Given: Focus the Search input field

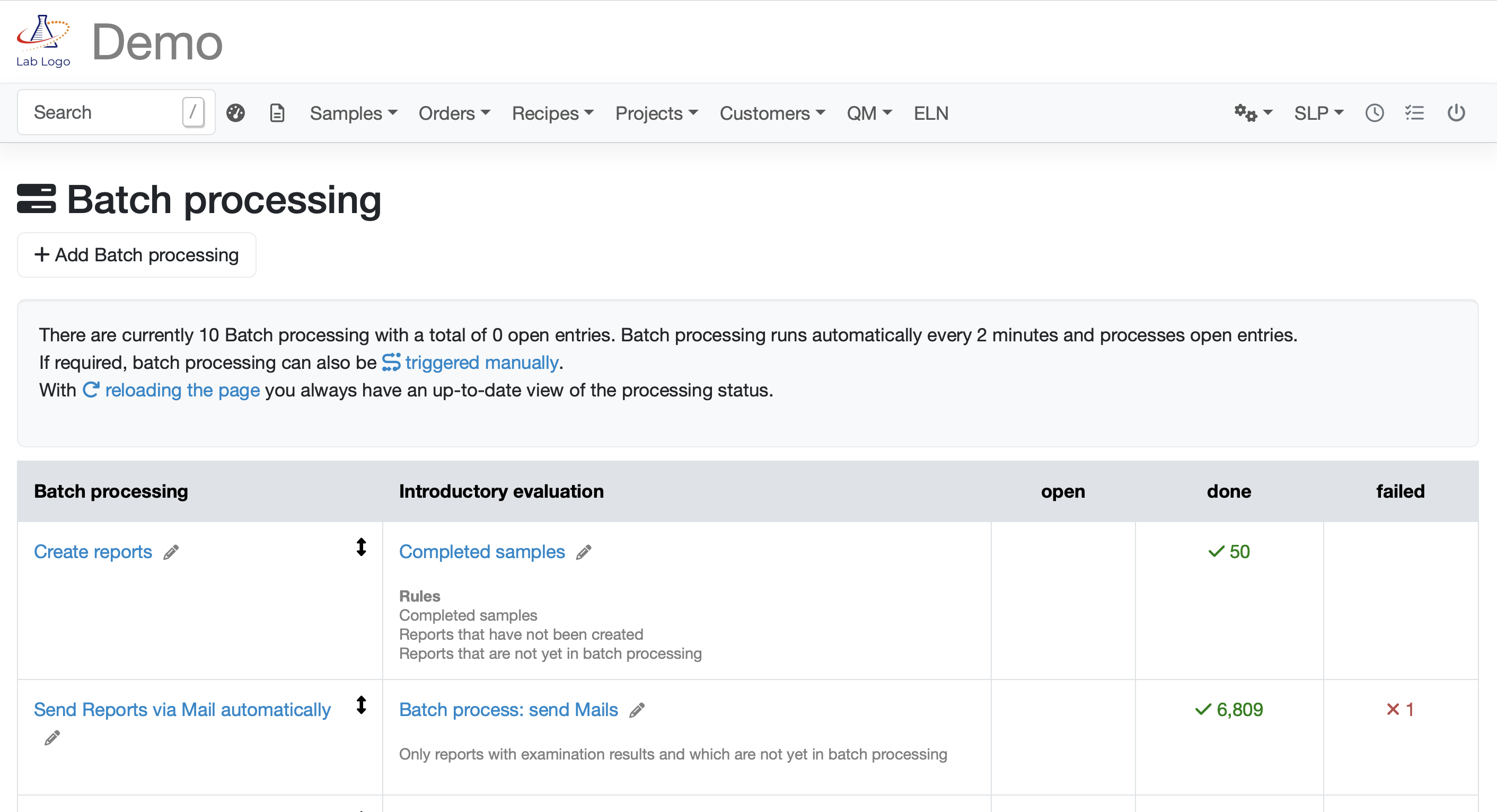Looking at the screenshot, I should click(104, 113).
